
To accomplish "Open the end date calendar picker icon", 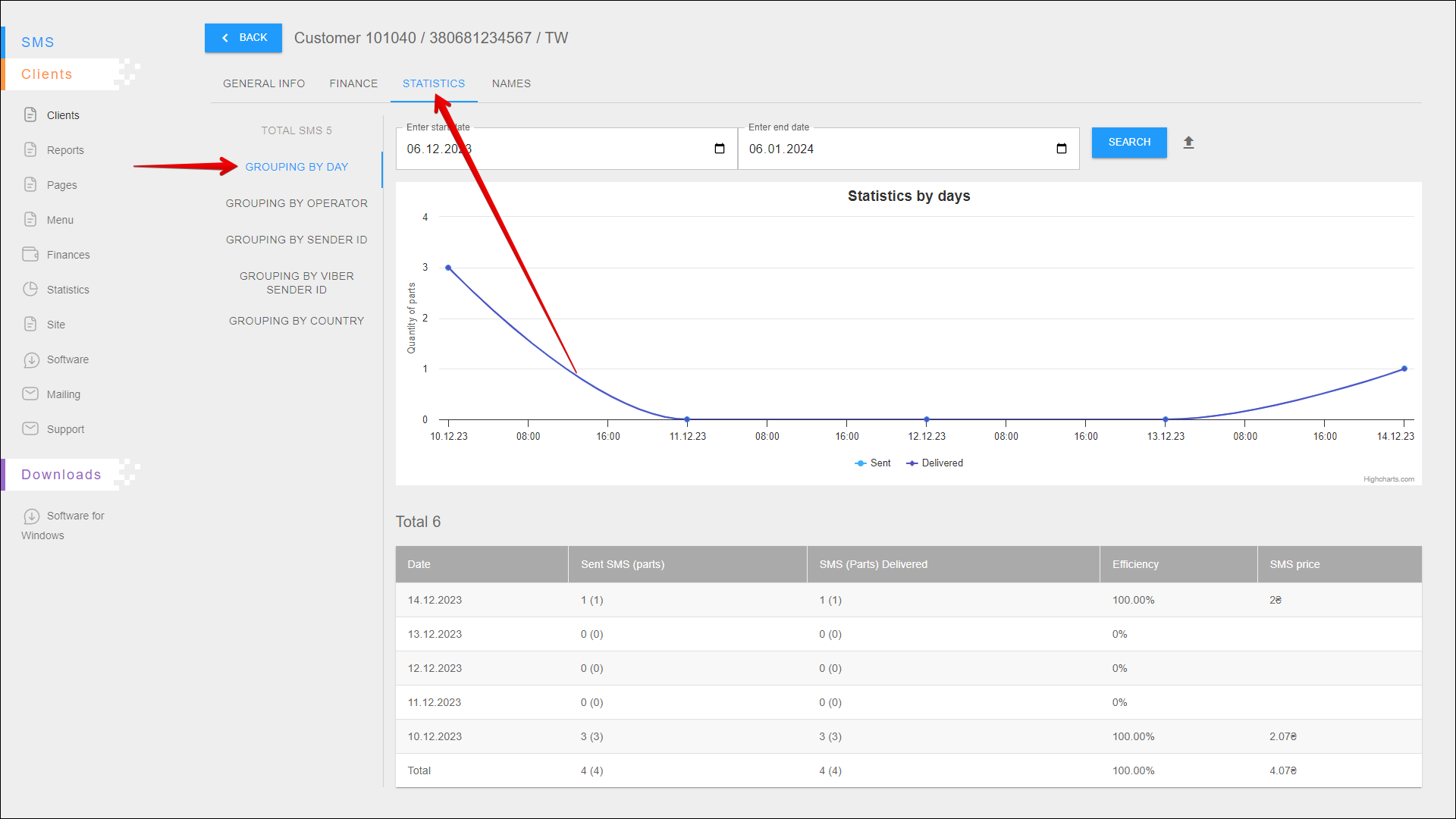I will [1061, 149].
